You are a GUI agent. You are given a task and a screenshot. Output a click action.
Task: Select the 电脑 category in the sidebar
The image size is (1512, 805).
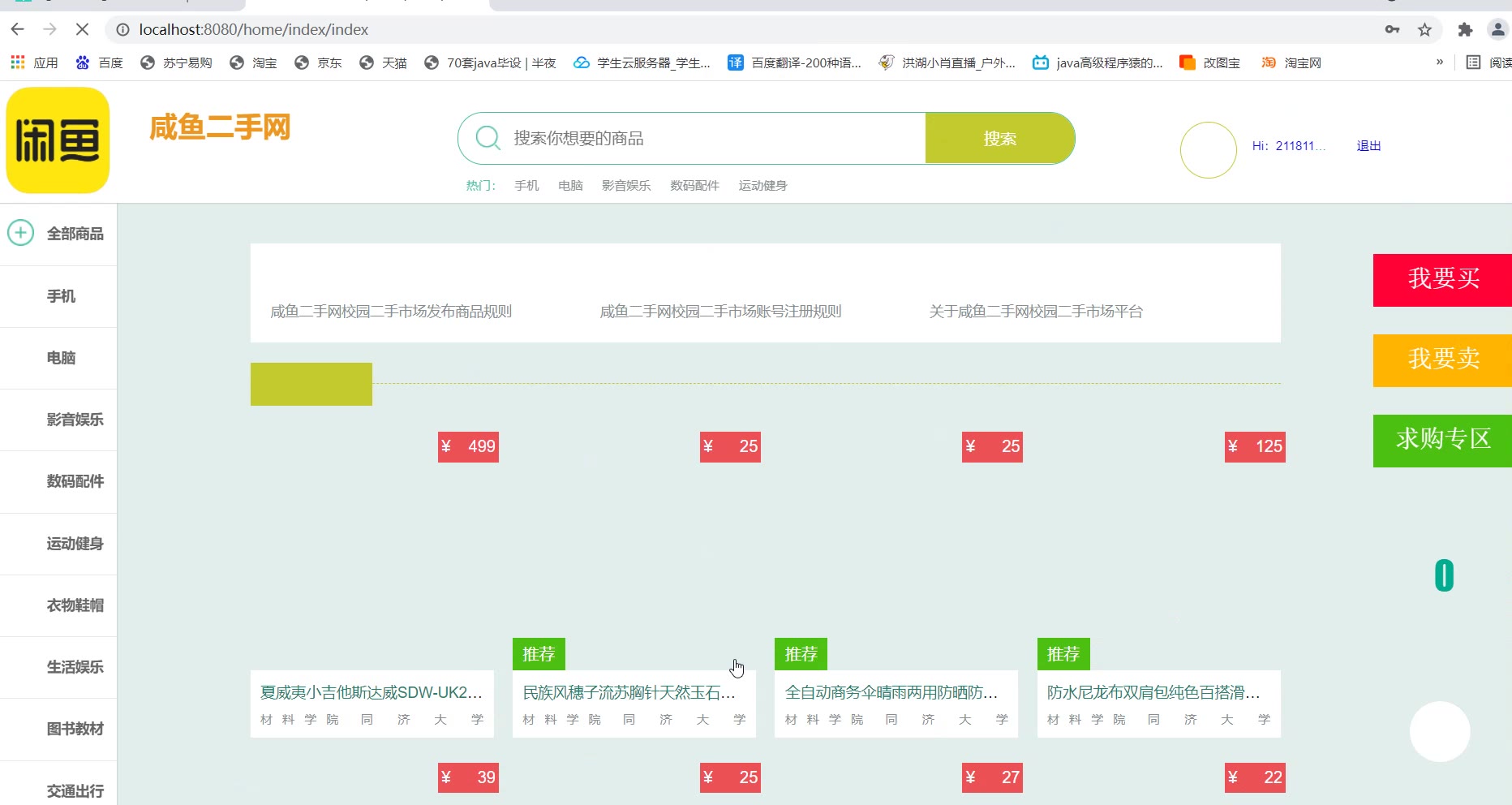(61, 358)
